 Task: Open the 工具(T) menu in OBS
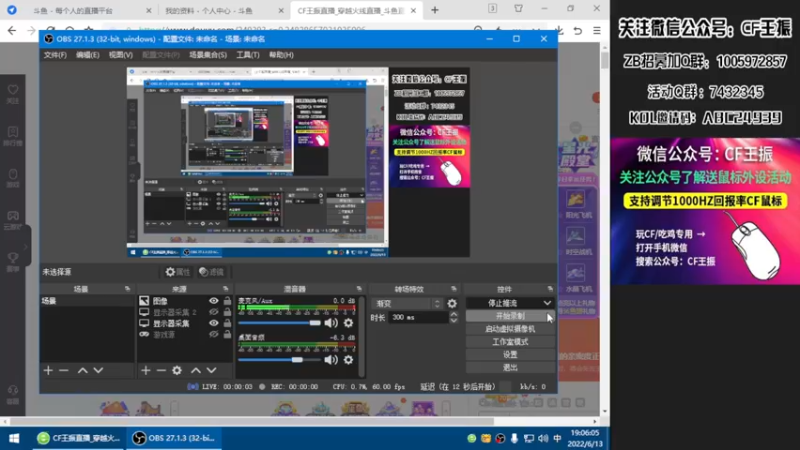(x=248, y=55)
